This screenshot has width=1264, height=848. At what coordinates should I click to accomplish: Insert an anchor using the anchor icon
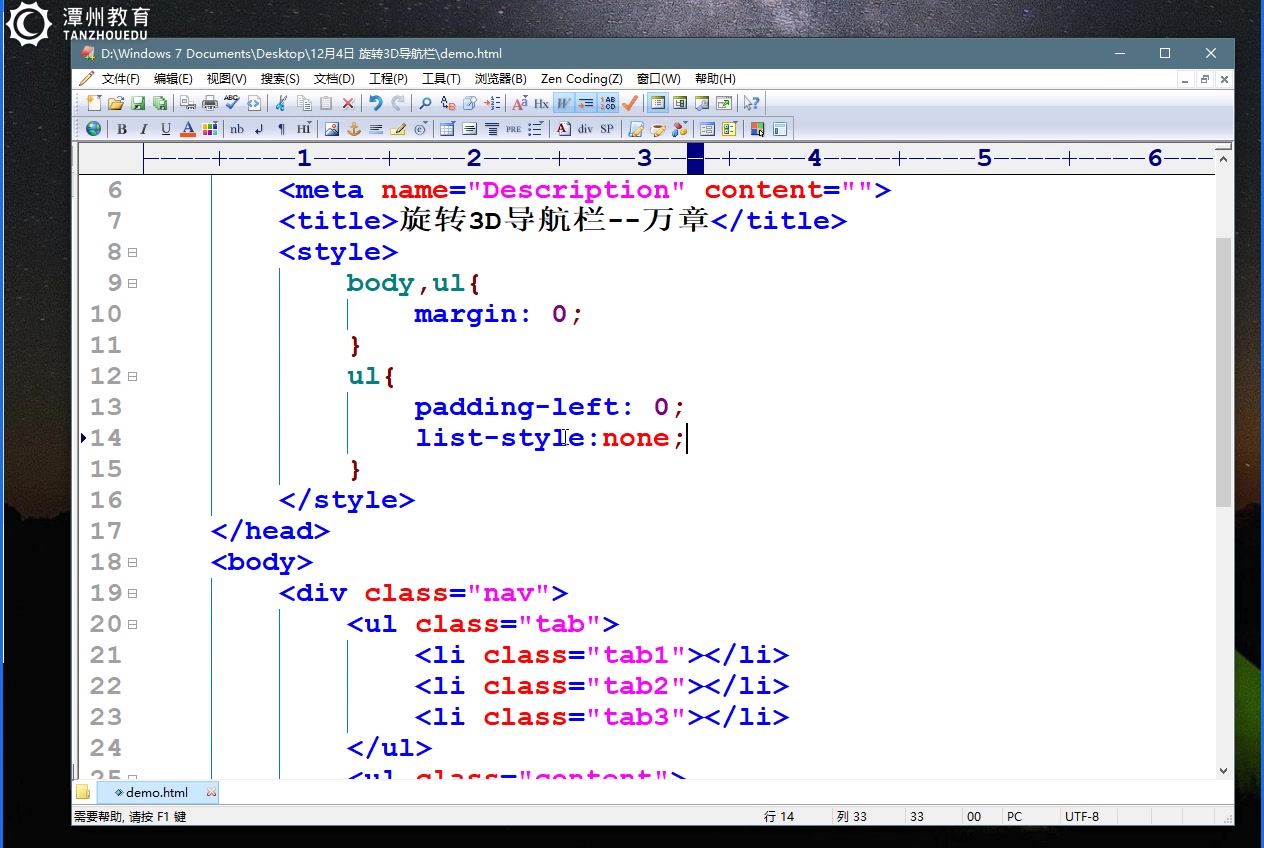point(355,128)
